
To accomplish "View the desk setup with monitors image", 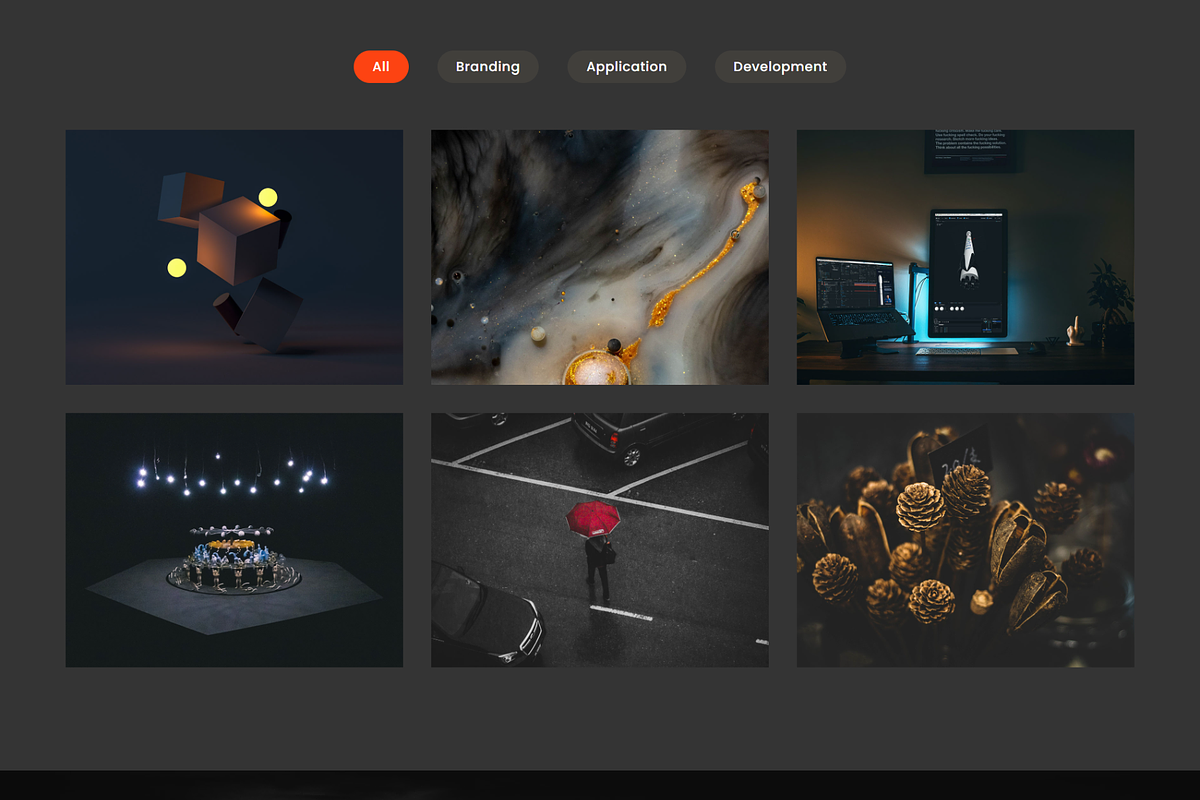I will click(965, 257).
